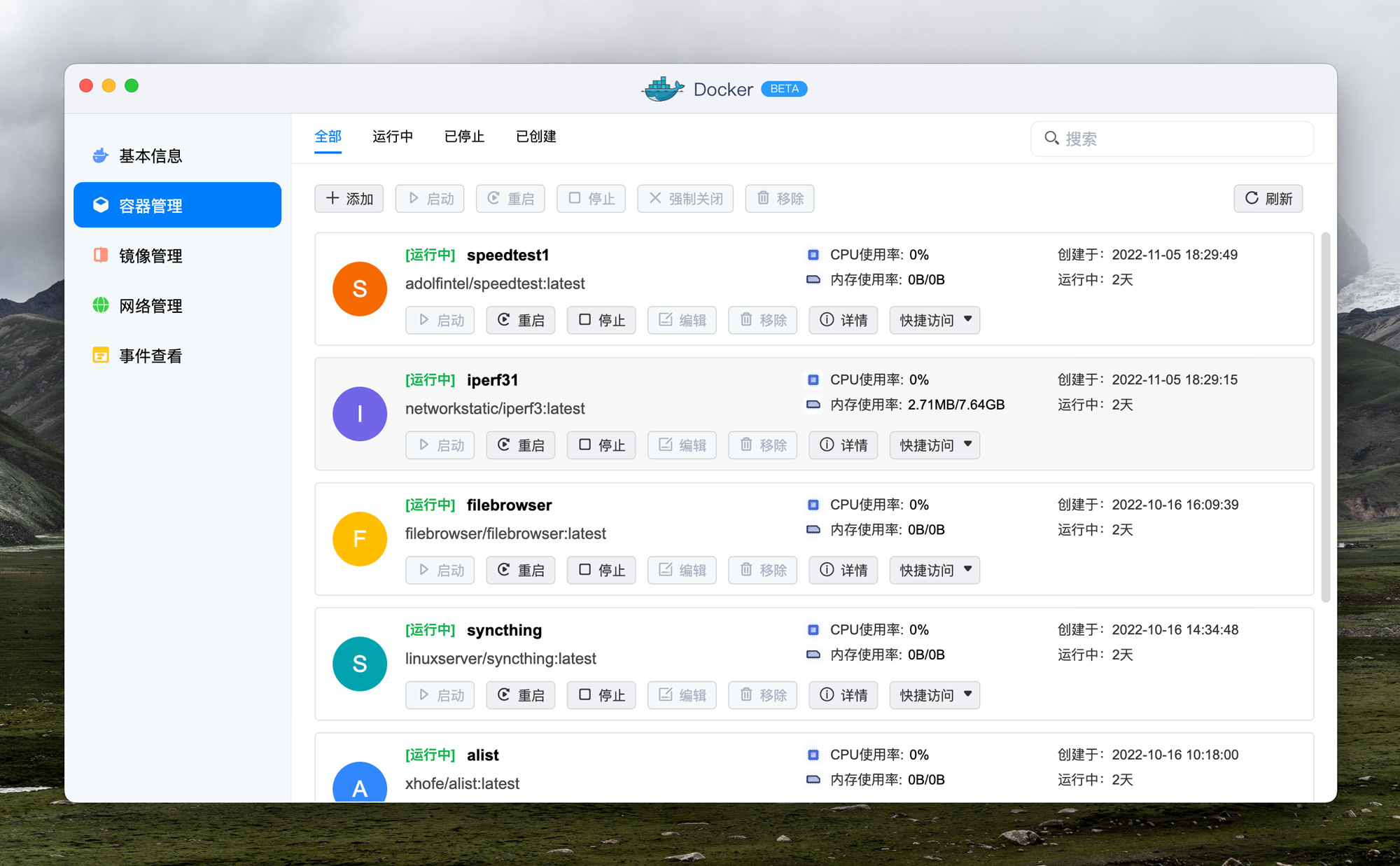This screenshot has width=1400, height=866.
Task: Open the 基本信息 sidebar section
Action: (150, 155)
